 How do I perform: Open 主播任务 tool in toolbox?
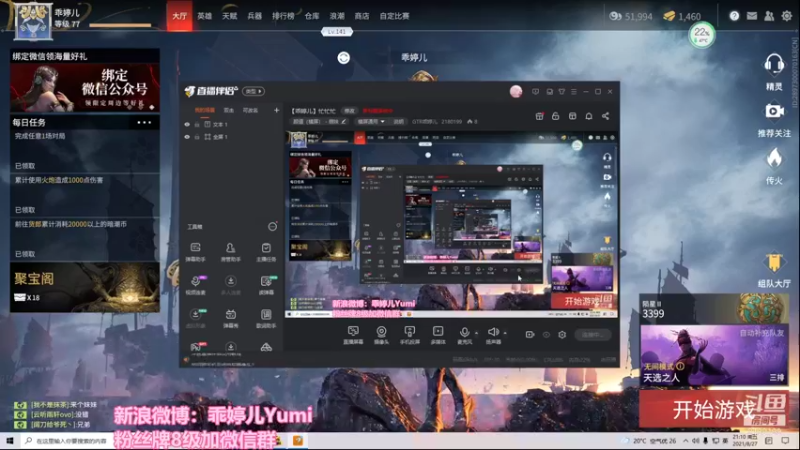click(x=266, y=252)
